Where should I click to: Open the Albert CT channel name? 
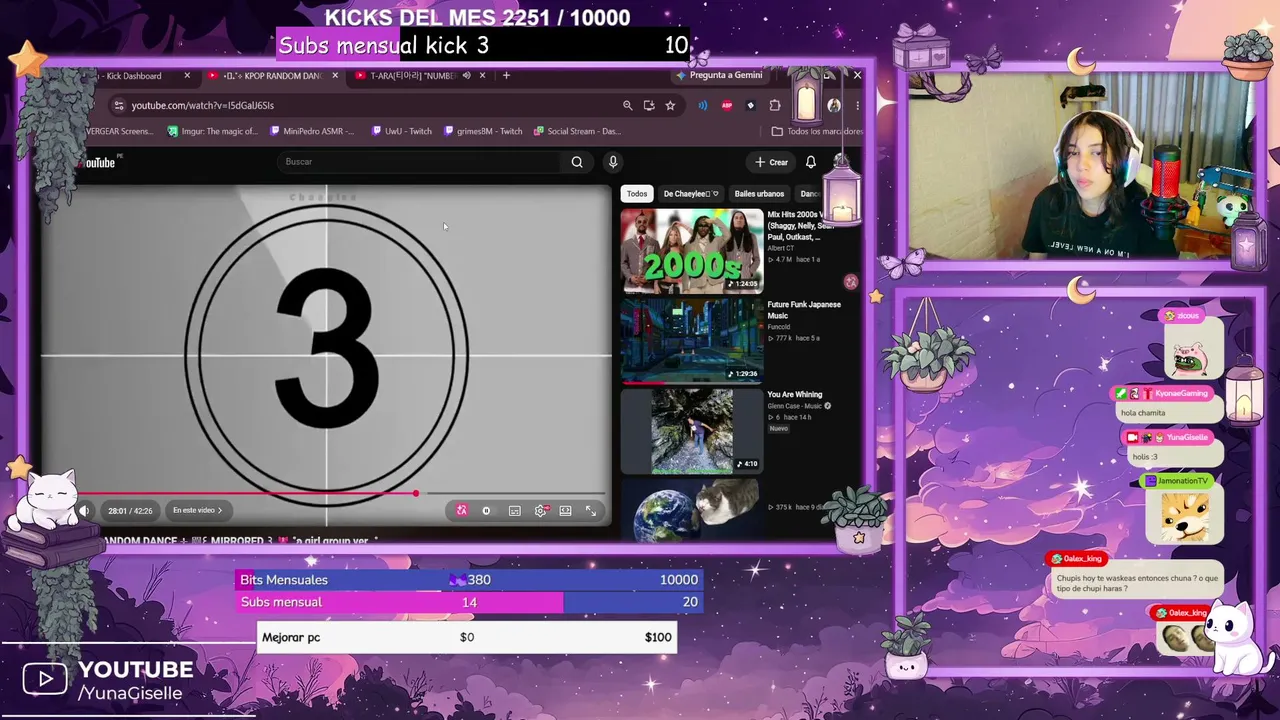click(781, 248)
